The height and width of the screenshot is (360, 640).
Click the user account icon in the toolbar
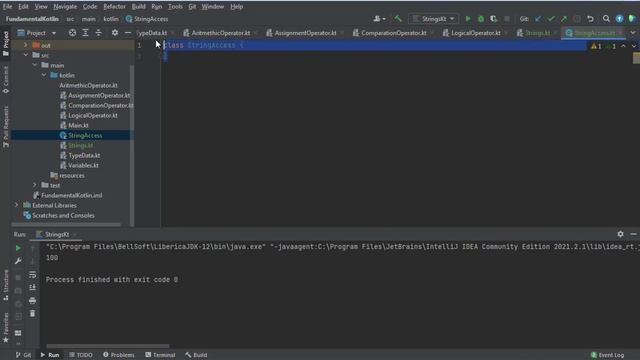point(379,19)
